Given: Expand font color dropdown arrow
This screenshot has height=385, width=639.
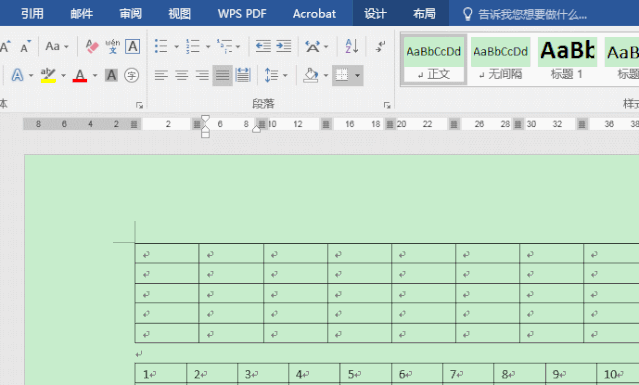Looking at the screenshot, I should 95,75.
